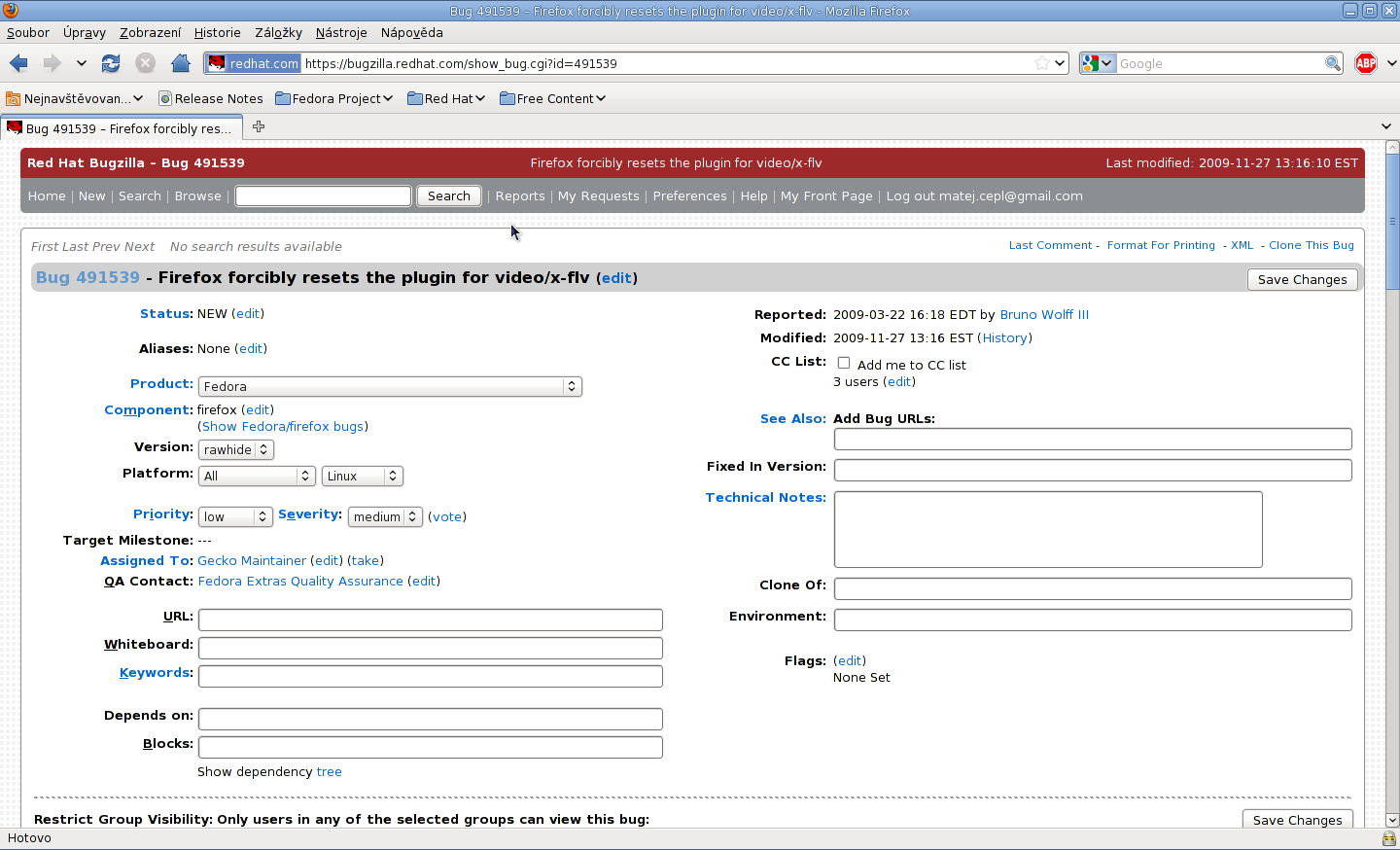
Task: Click into the Technical Notes textarea
Action: click(x=1048, y=529)
